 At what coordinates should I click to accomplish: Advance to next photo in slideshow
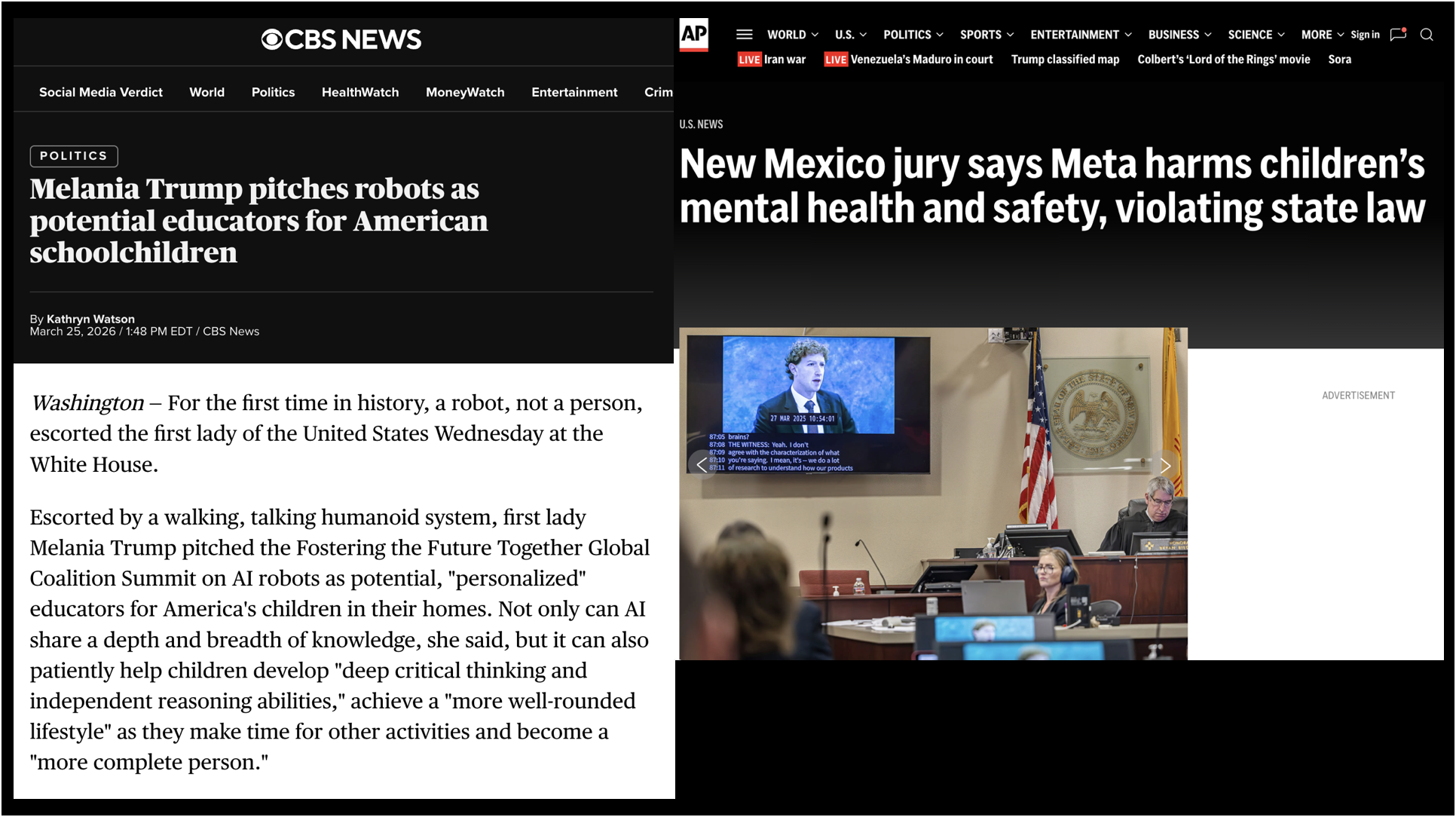tap(1165, 466)
